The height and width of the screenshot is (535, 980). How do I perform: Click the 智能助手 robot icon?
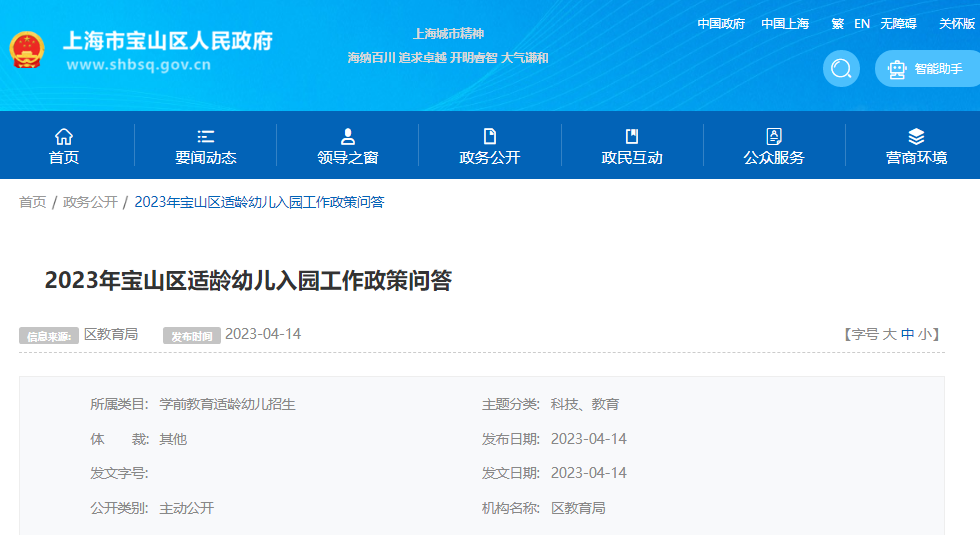coord(897,69)
